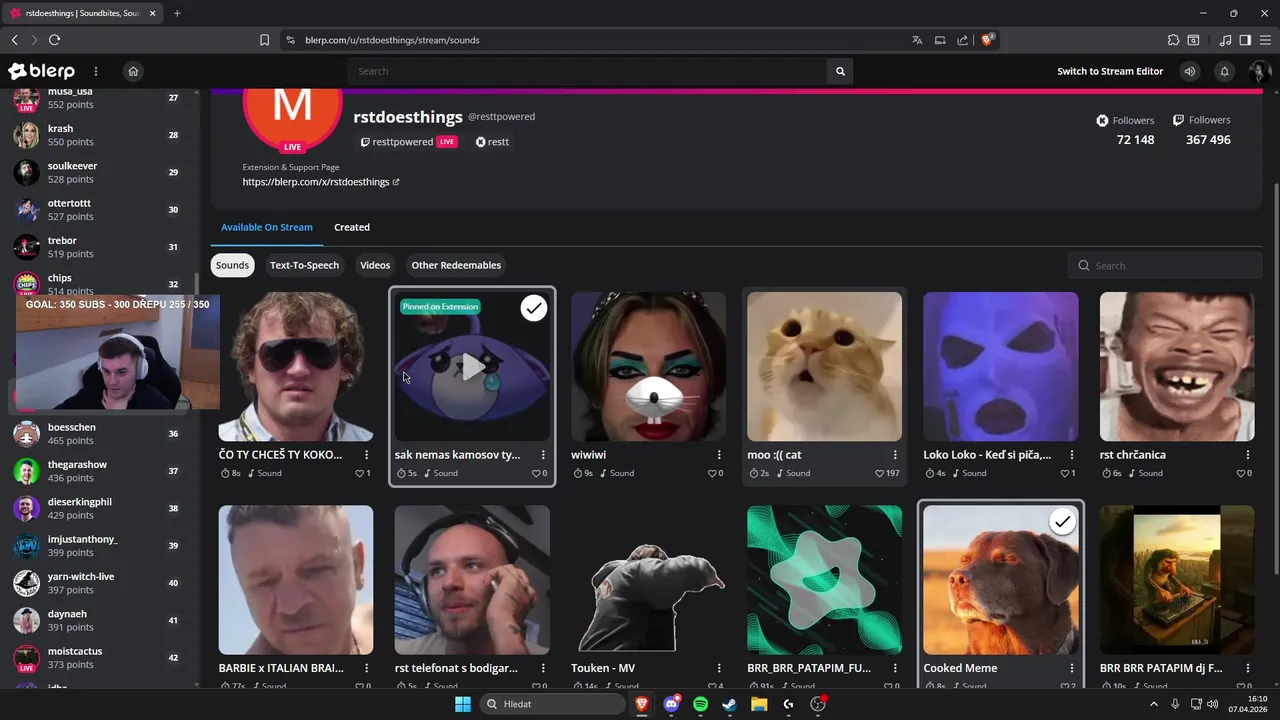Screen dimensions: 1280x720
Task: Select the Sounds filter chip
Action: (x=232, y=265)
